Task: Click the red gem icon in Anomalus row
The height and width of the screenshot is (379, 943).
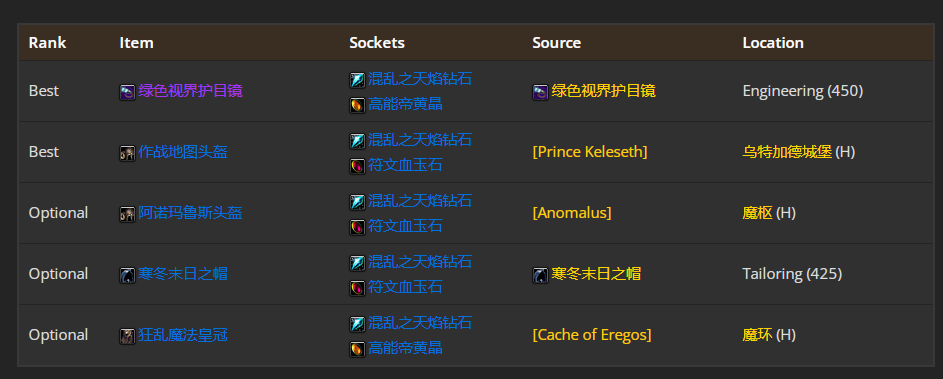Action: pyautogui.click(x=357, y=227)
